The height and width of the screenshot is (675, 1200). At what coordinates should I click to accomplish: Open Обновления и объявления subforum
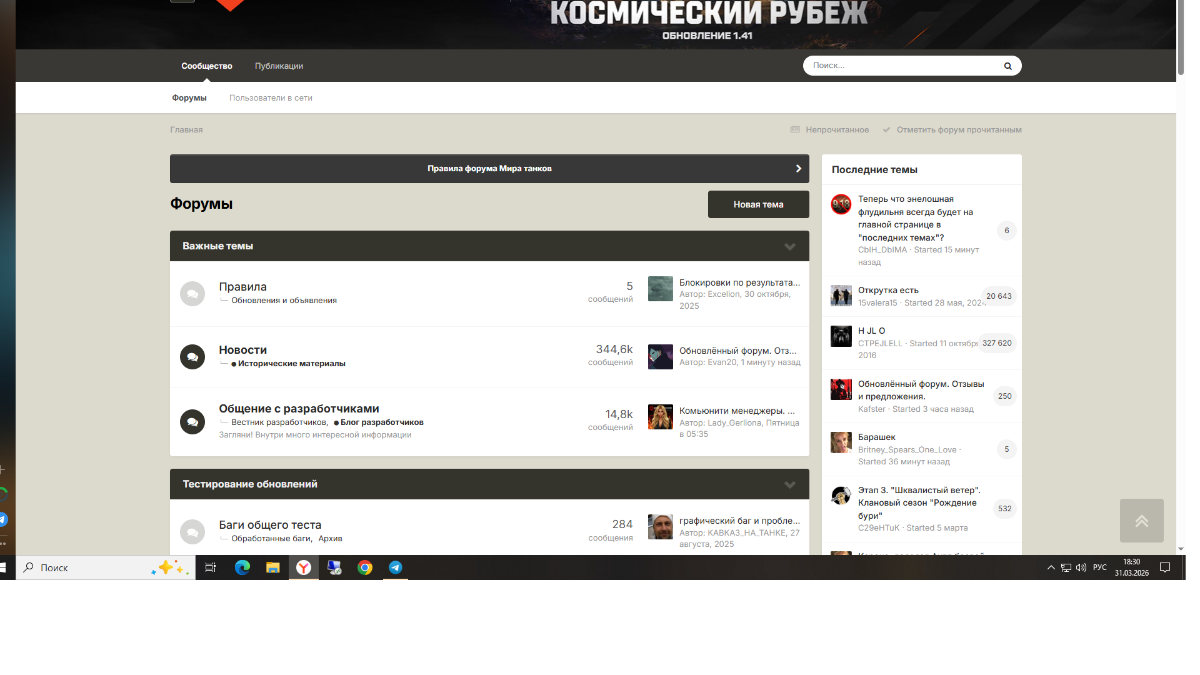284,300
